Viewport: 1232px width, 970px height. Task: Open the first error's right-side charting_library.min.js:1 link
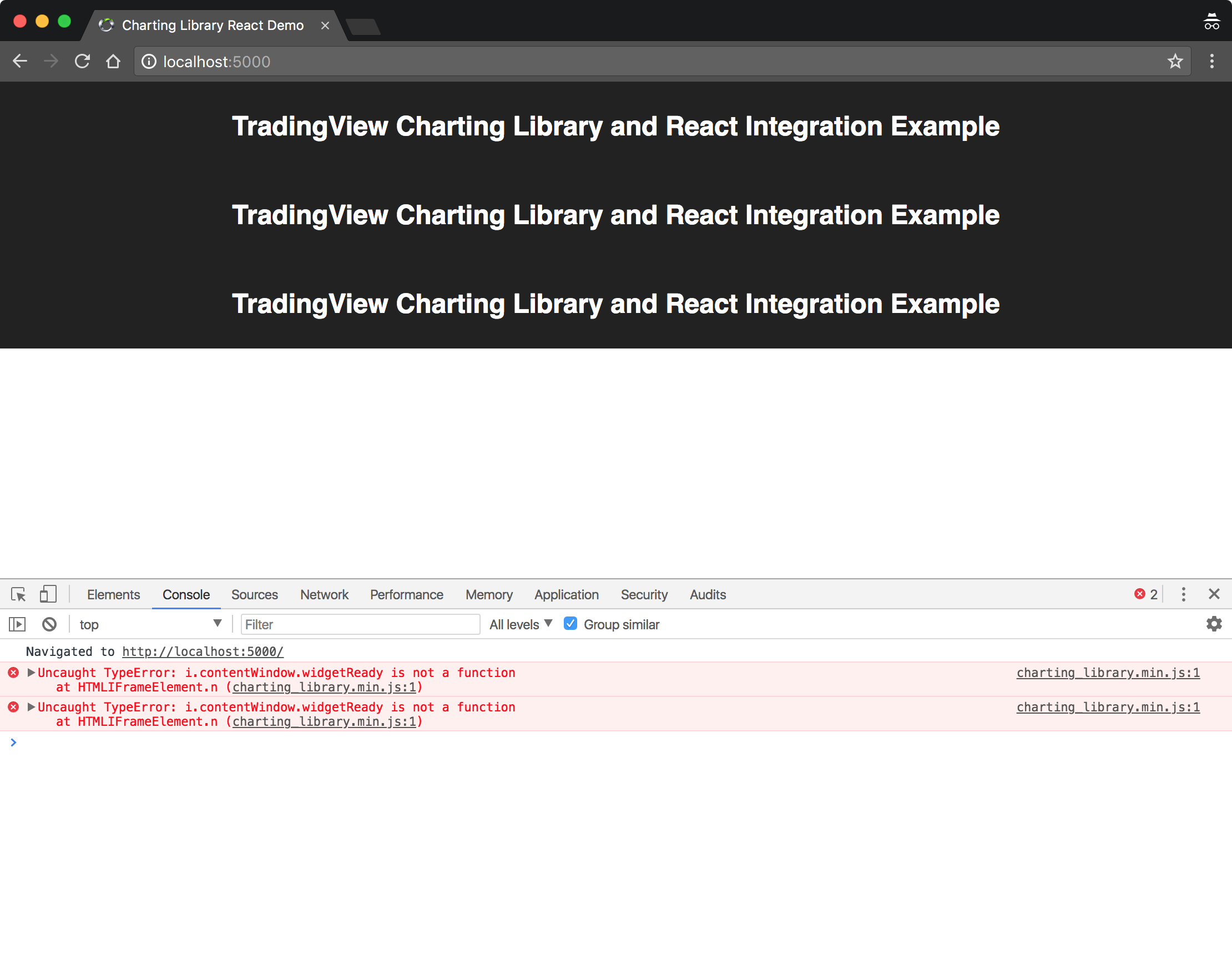1108,673
